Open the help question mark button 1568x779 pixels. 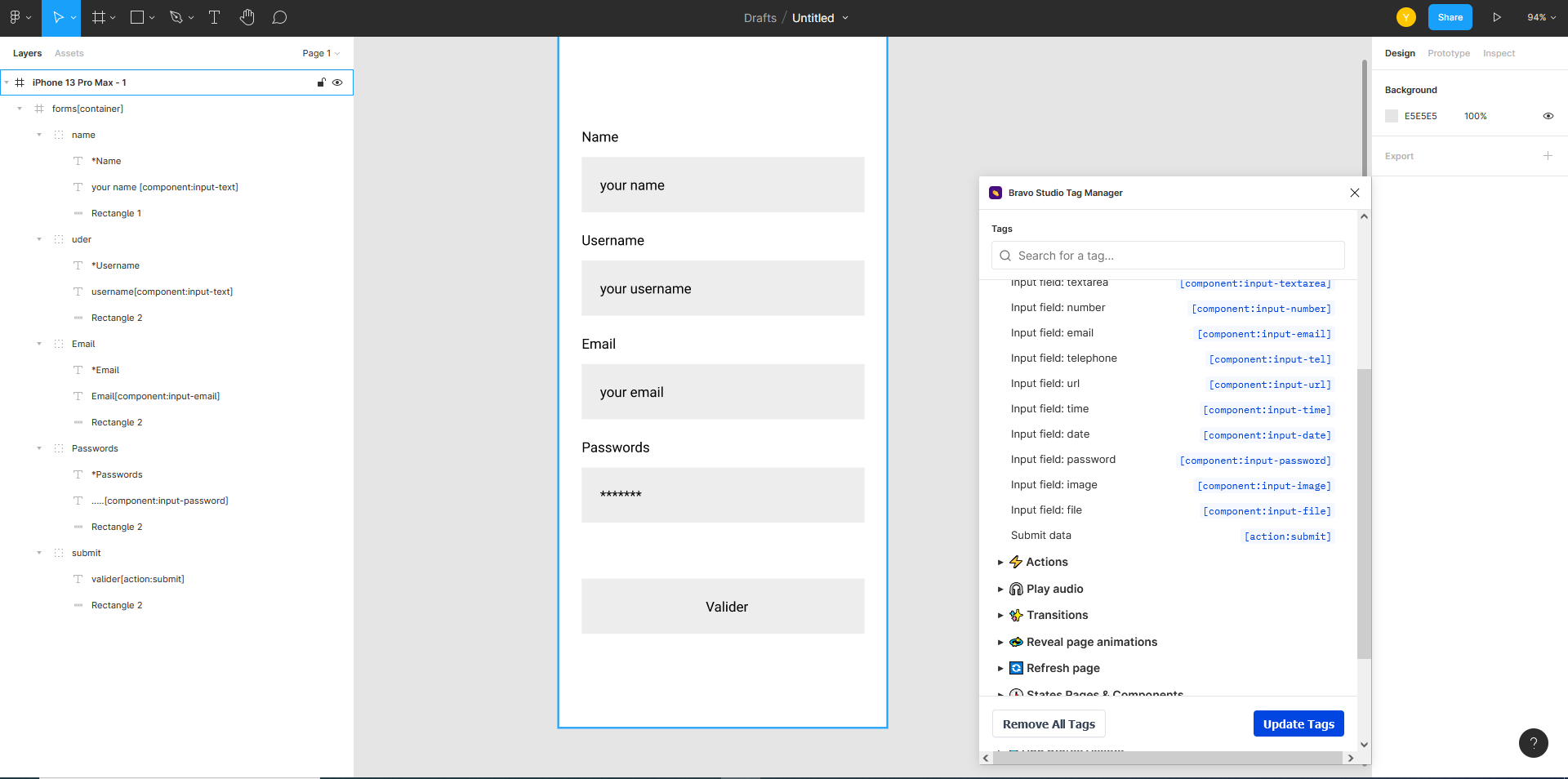point(1533,742)
